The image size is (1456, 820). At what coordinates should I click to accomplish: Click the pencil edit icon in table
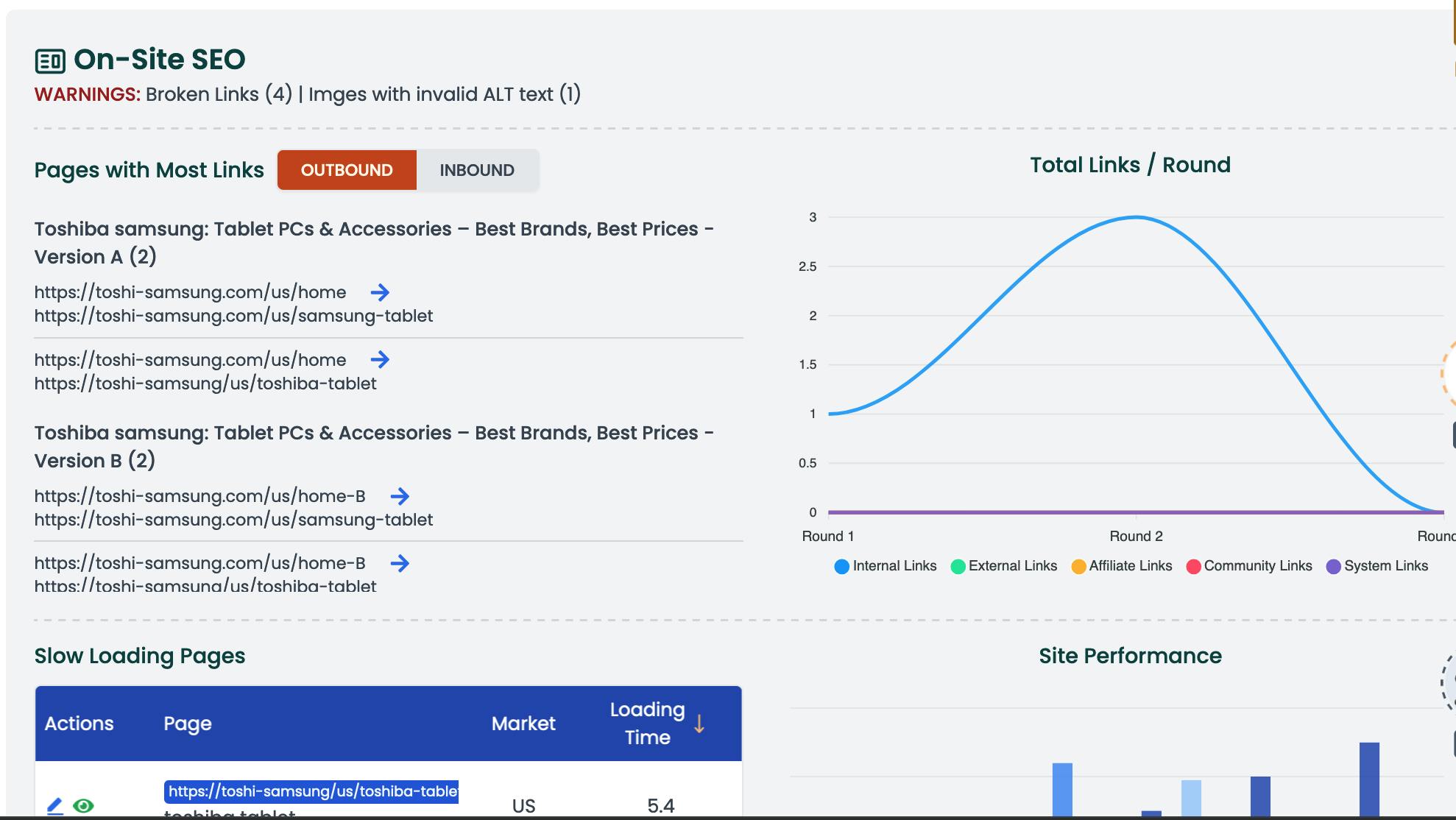point(54,806)
